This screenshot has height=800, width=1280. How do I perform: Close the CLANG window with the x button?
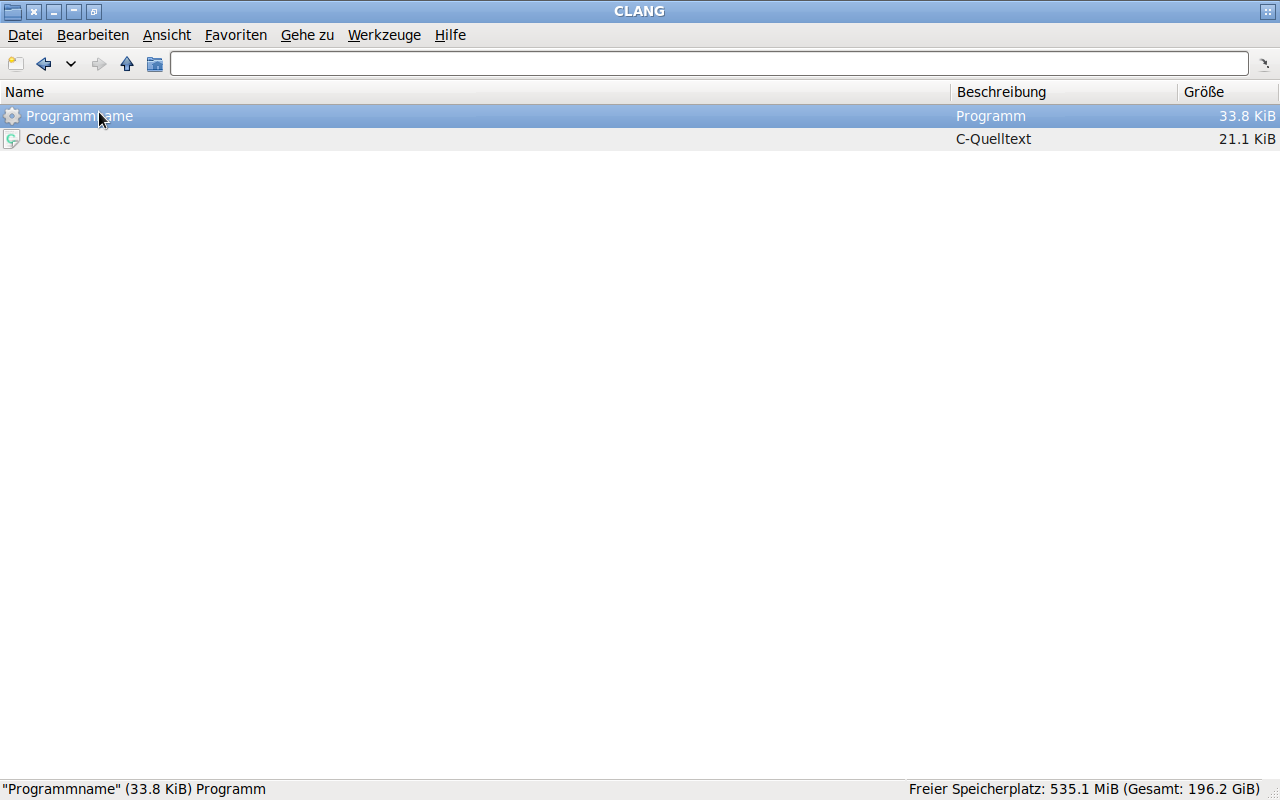coord(34,12)
